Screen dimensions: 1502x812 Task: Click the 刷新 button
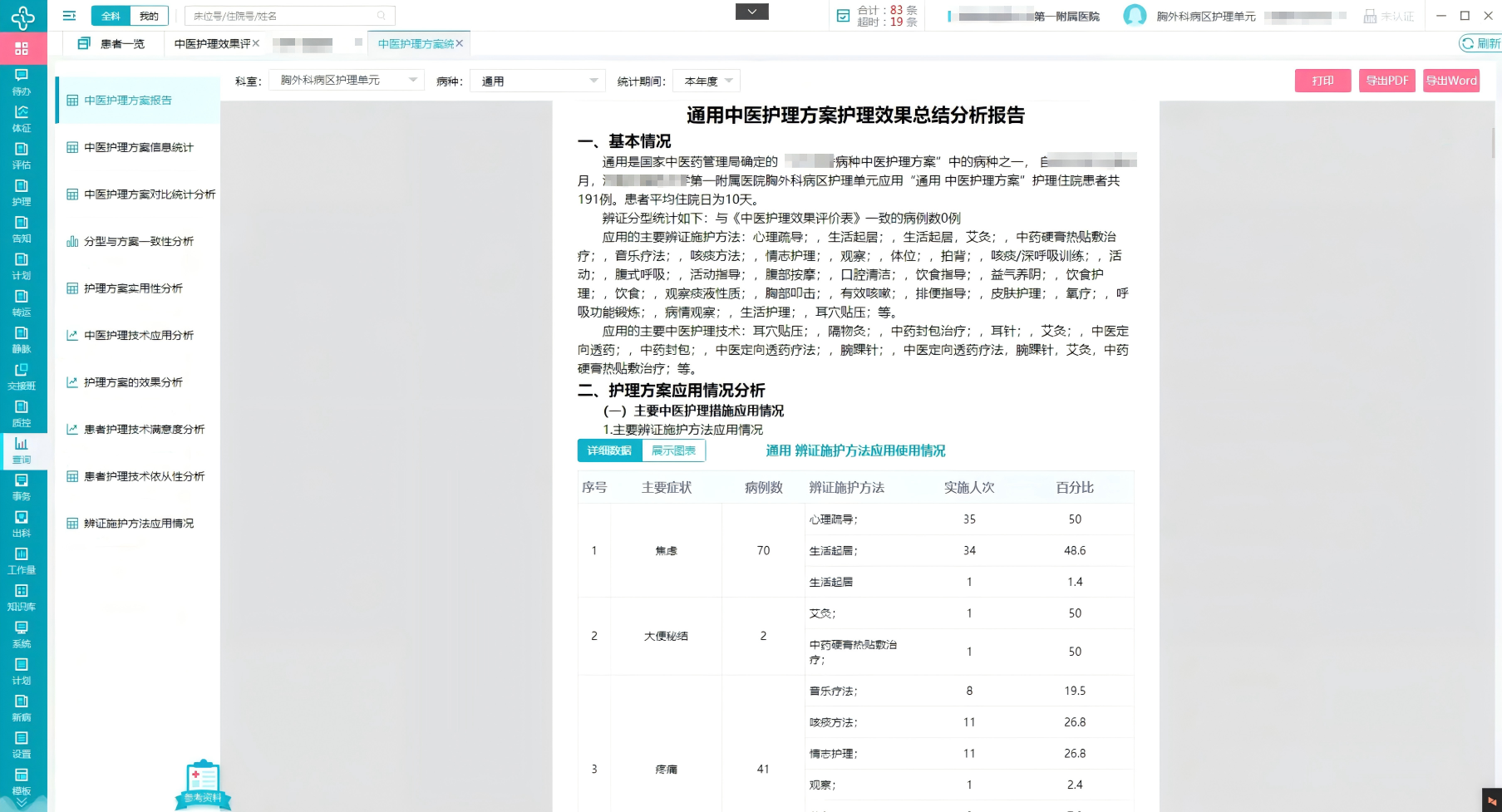(x=1481, y=43)
